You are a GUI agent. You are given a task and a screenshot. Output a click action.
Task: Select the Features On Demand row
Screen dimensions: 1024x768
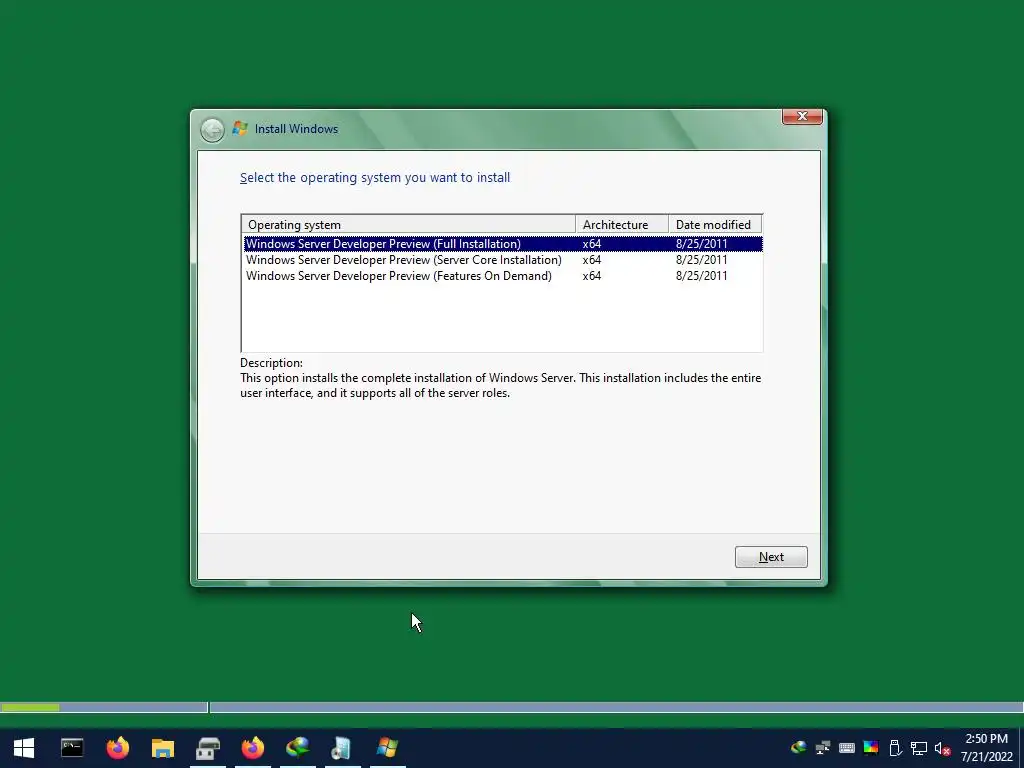(x=502, y=276)
